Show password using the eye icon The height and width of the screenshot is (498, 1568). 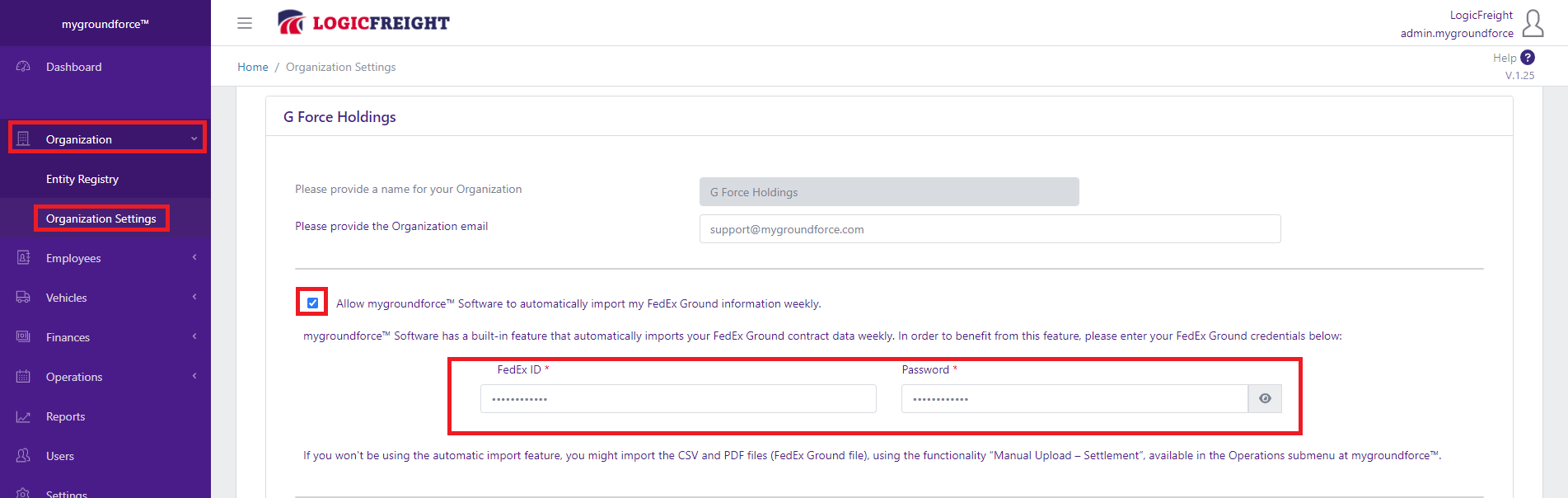[x=1265, y=399]
